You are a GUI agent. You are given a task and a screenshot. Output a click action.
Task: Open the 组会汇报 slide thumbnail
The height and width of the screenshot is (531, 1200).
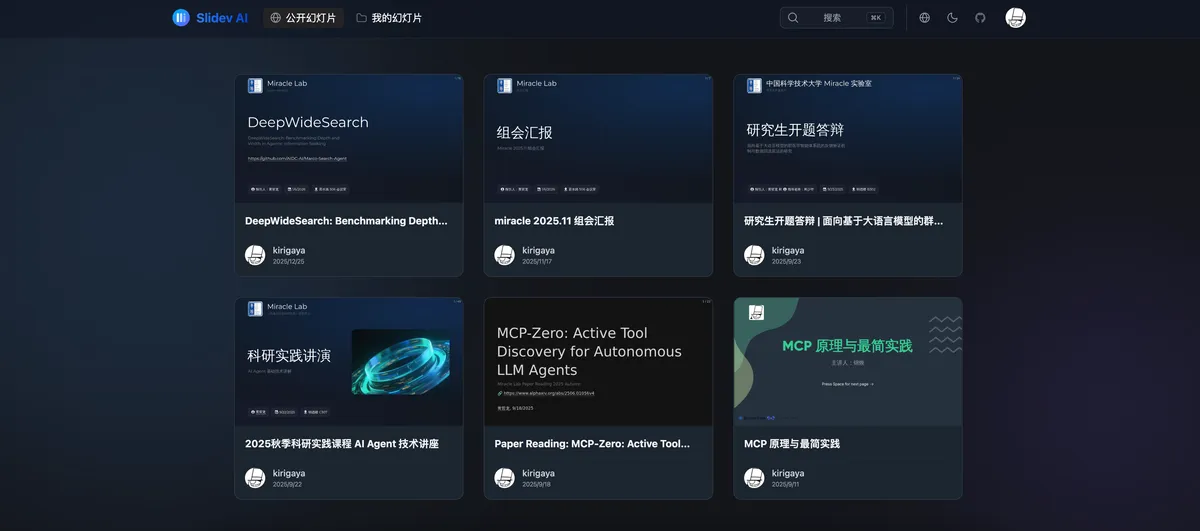point(598,138)
